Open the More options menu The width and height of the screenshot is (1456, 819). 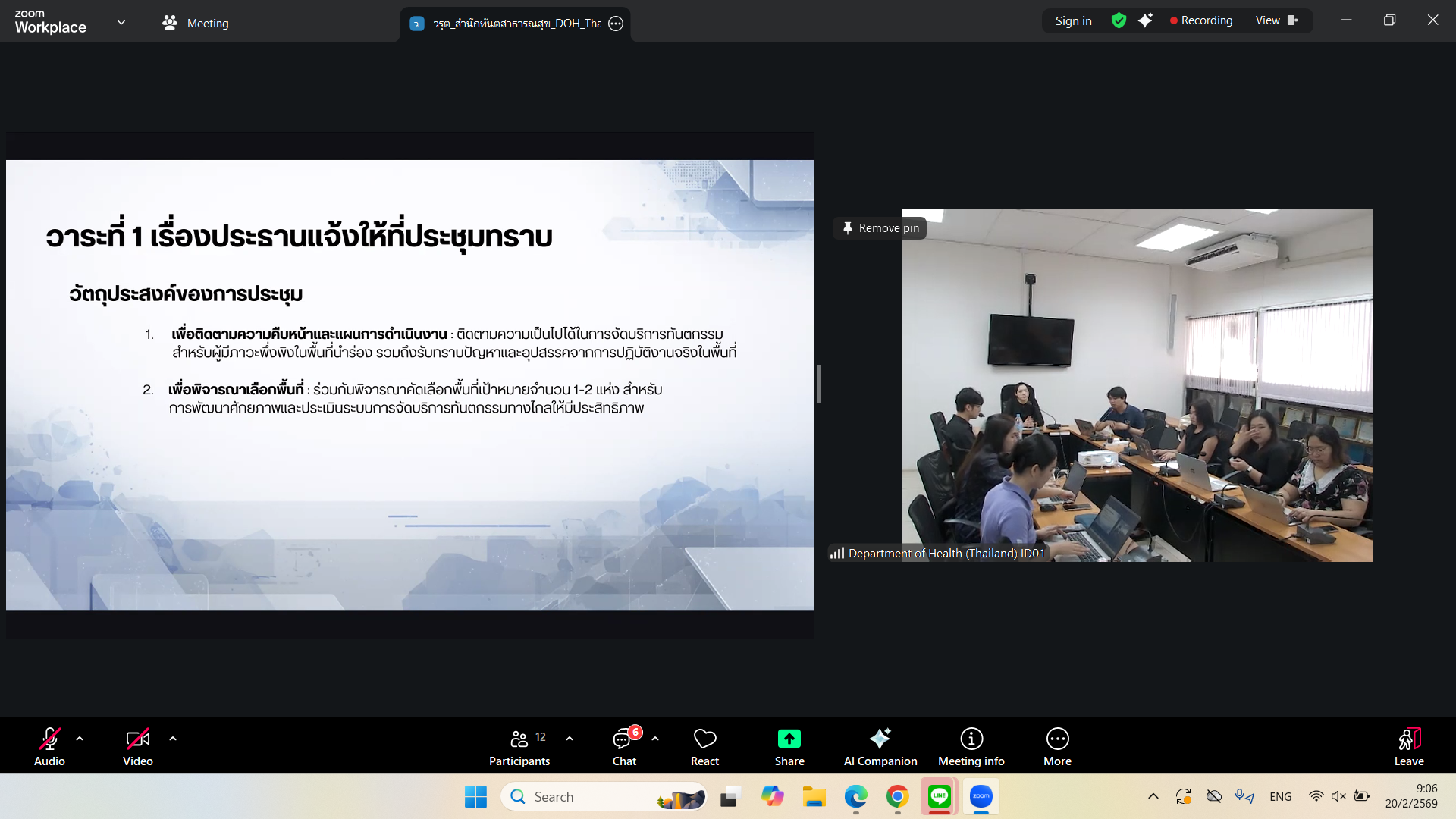tap(1057, 747)
